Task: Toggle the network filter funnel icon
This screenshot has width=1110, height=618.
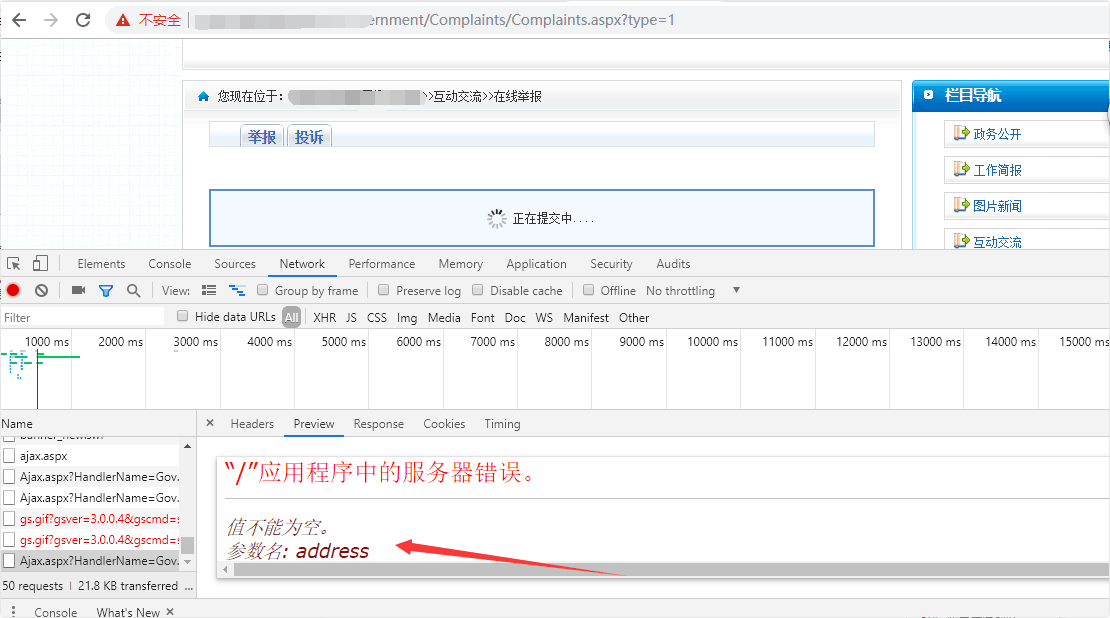Action: (106, 290)
